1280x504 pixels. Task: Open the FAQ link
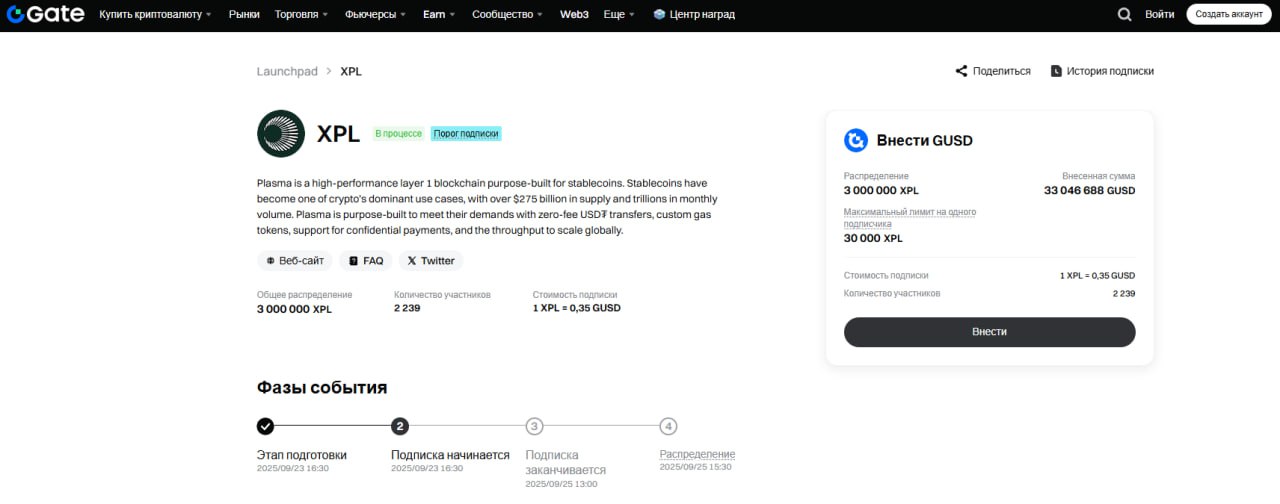(x=365, y=261)
